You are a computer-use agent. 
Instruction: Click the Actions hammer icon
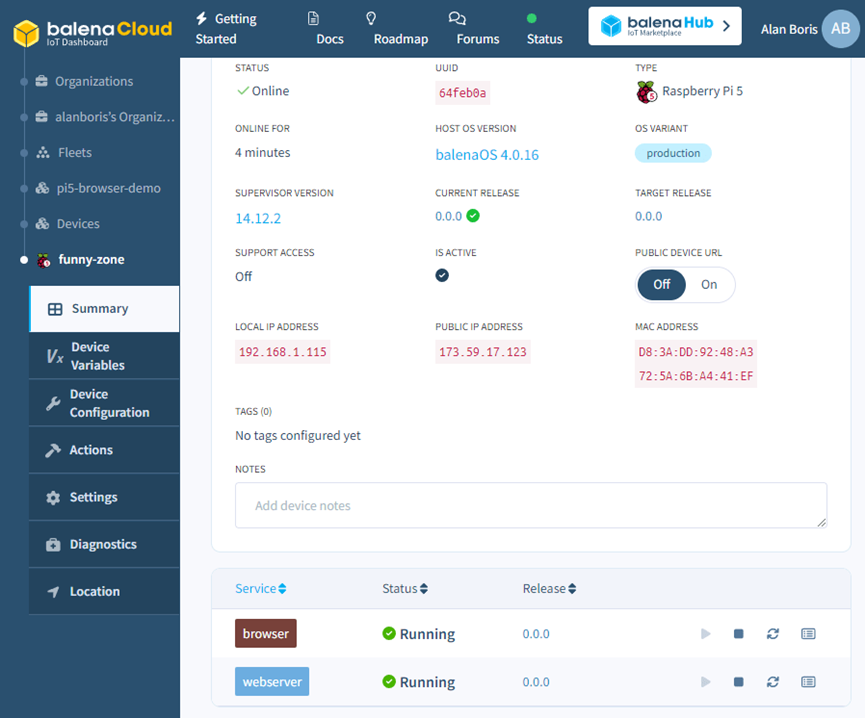53,450
